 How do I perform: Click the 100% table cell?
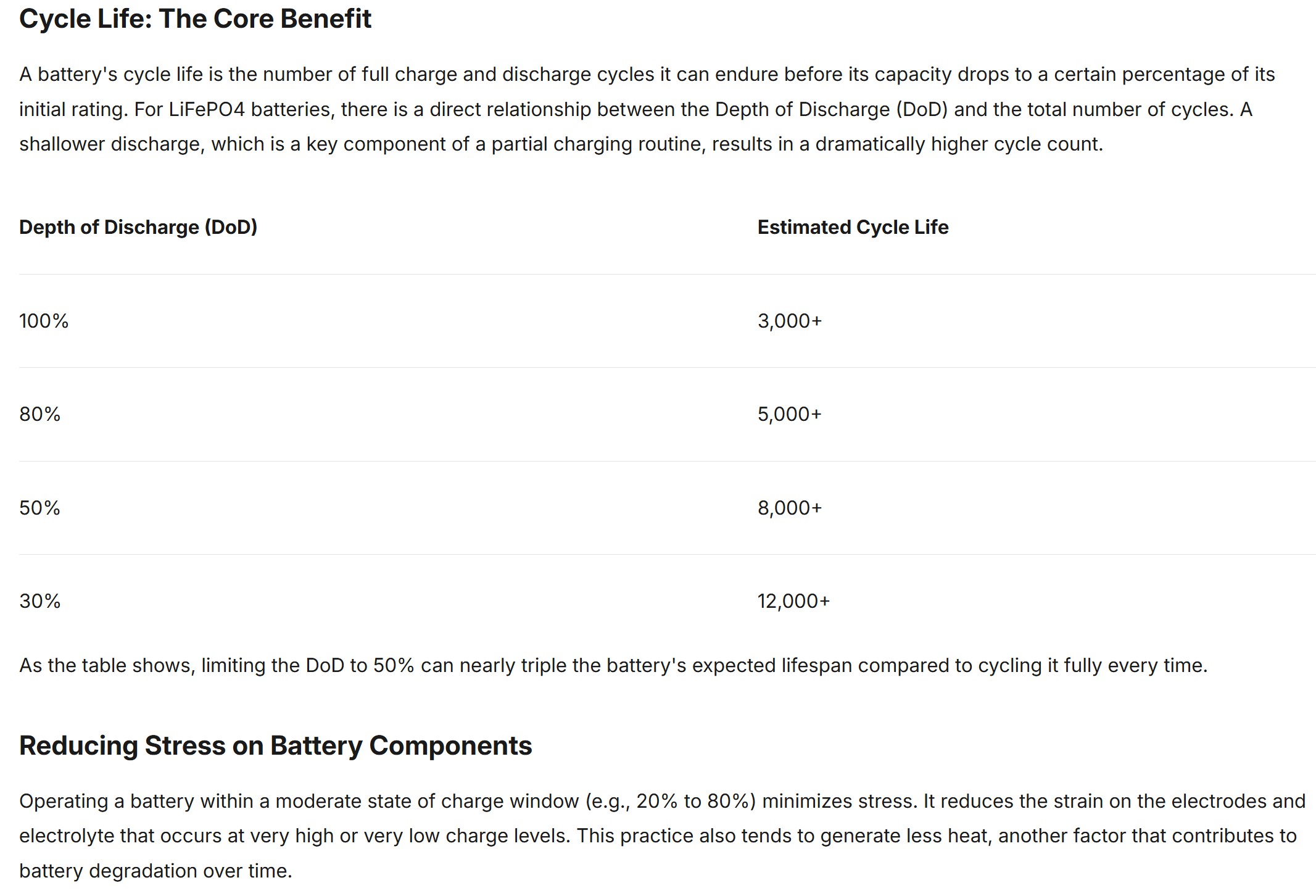44,321
